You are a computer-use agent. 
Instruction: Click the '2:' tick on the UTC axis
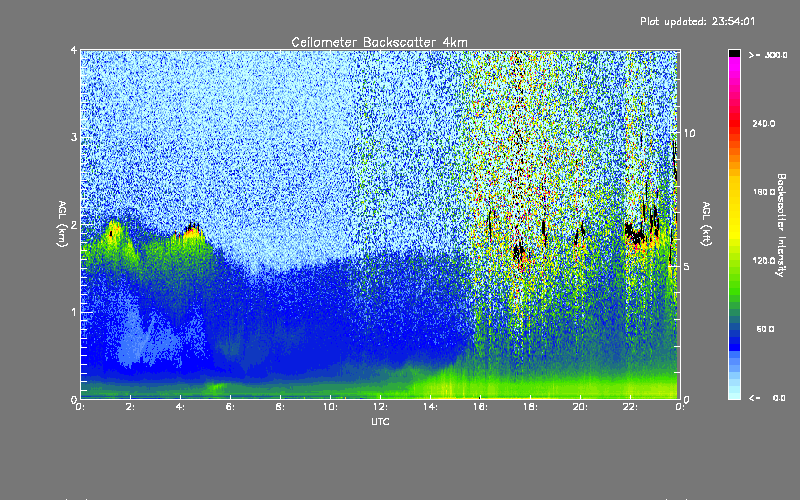(x=131, y=407)
